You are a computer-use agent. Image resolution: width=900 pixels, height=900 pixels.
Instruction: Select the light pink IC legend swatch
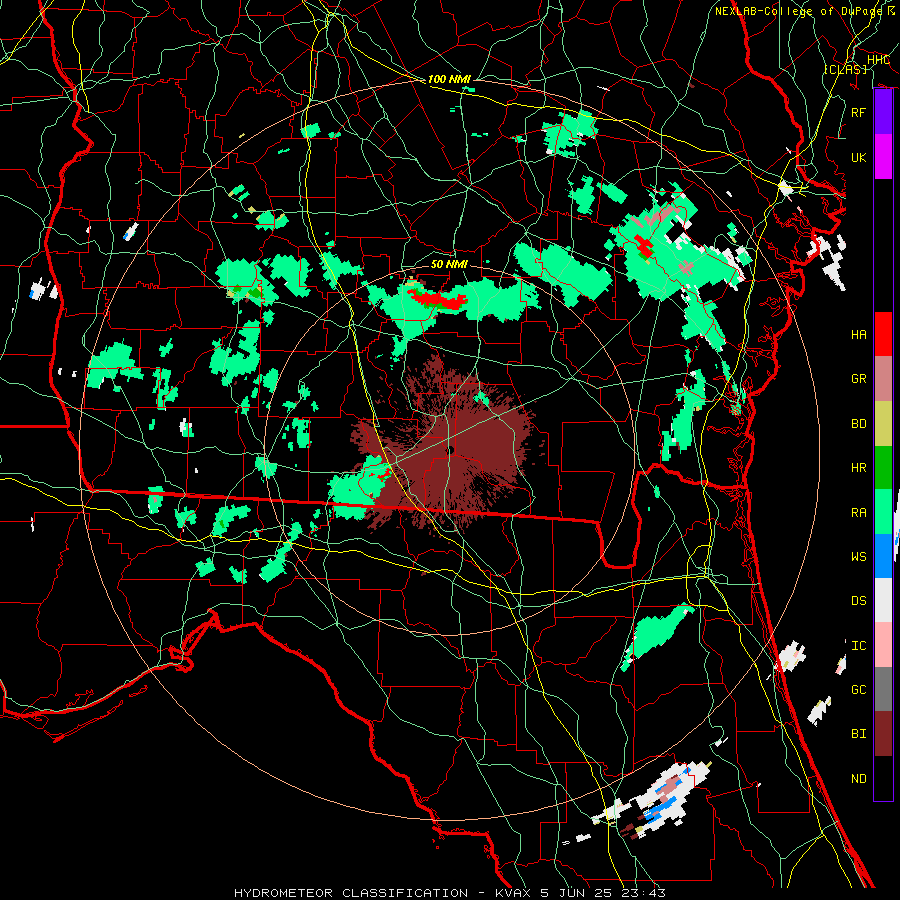coord(883,645)
